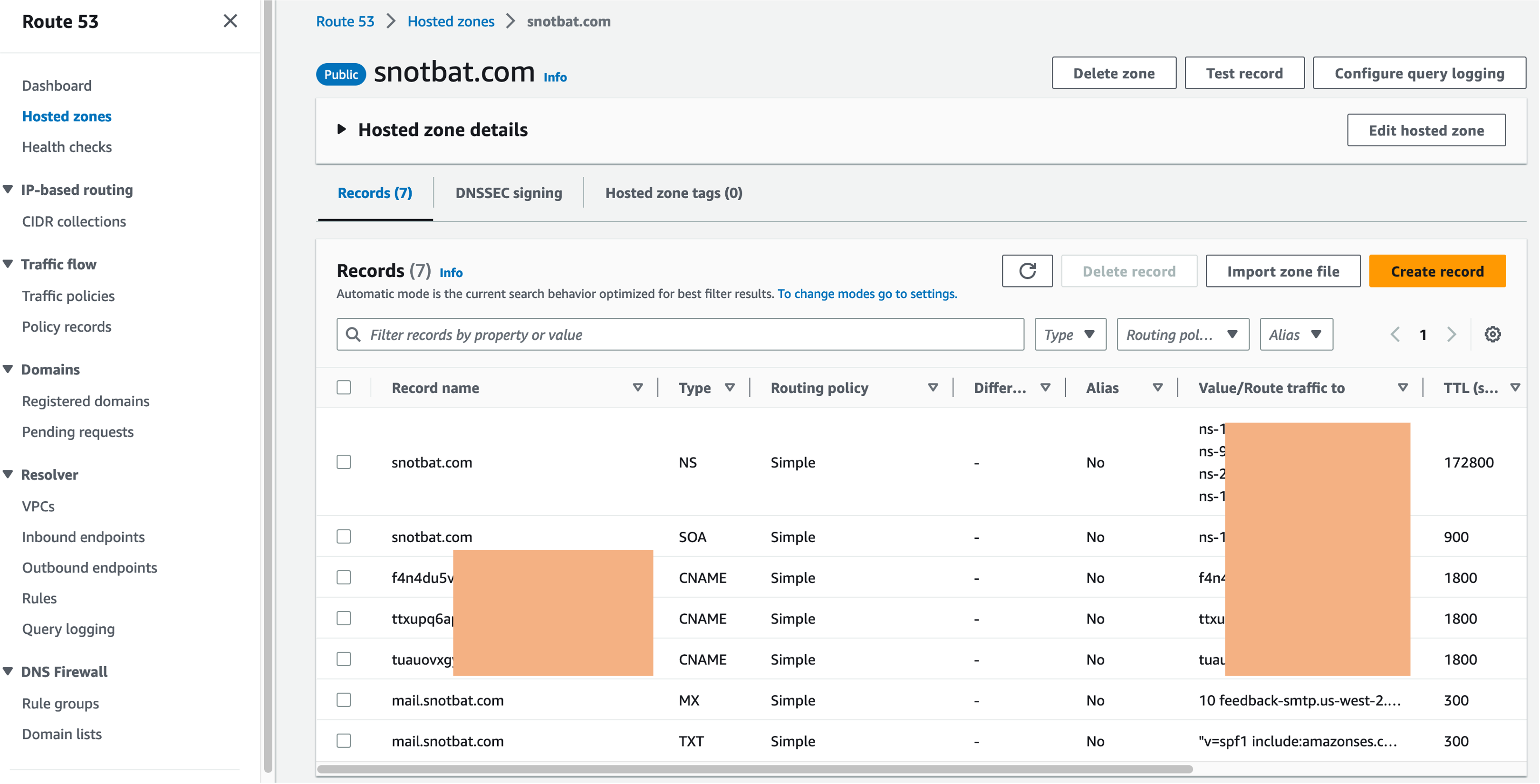Open Rules under Resolver
This screenshot has width=1540, height=784.
point(39,598)
